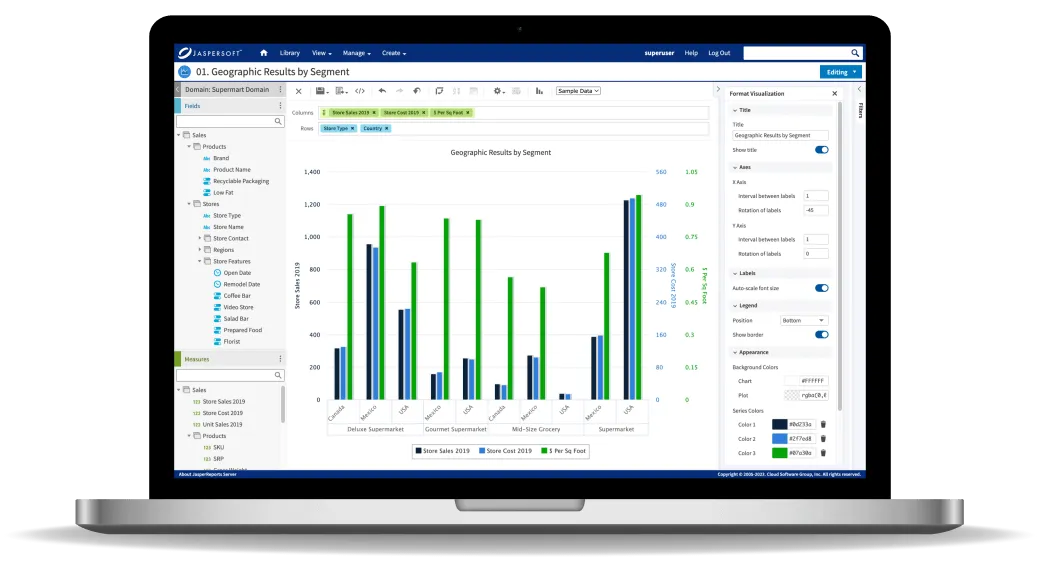This screenshot has height=573, width=1040.
Task: Remove Store Sales 2019 column chip
Action: point(374,113)
